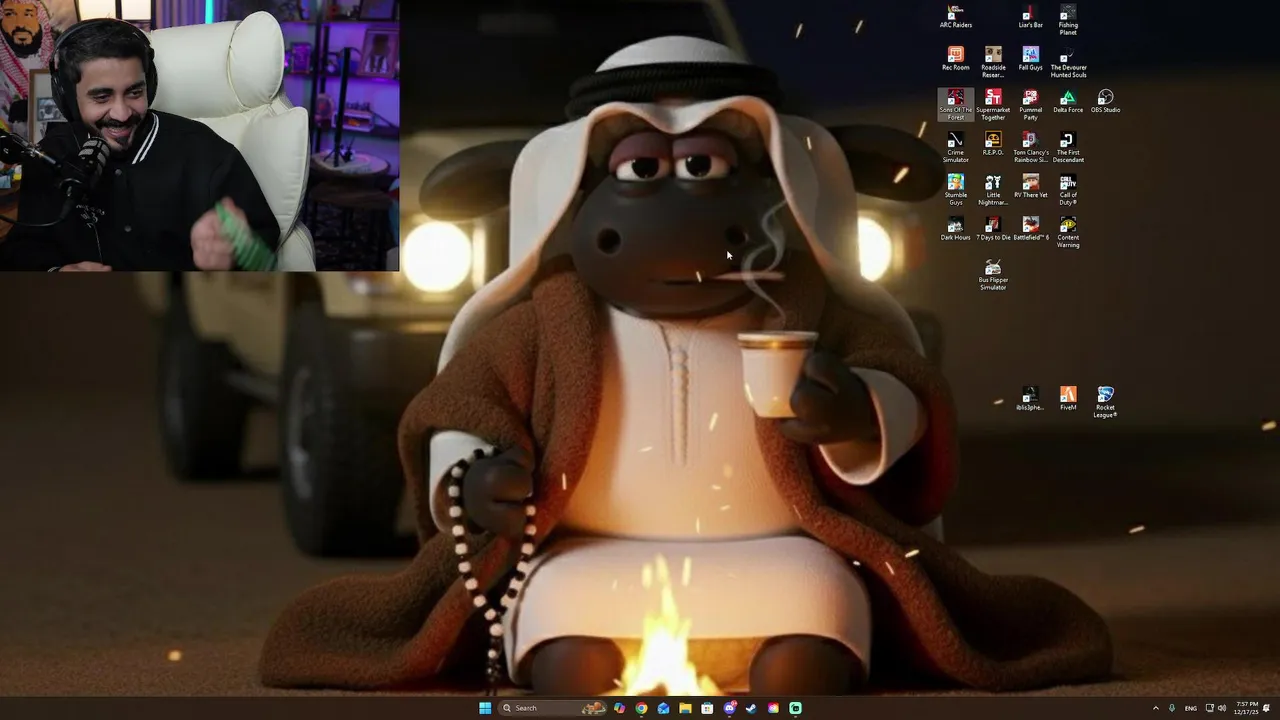Open the Outlook mail taskbar icon
The height and width of the screenshot is (720, 1280).
coord(663,708)
